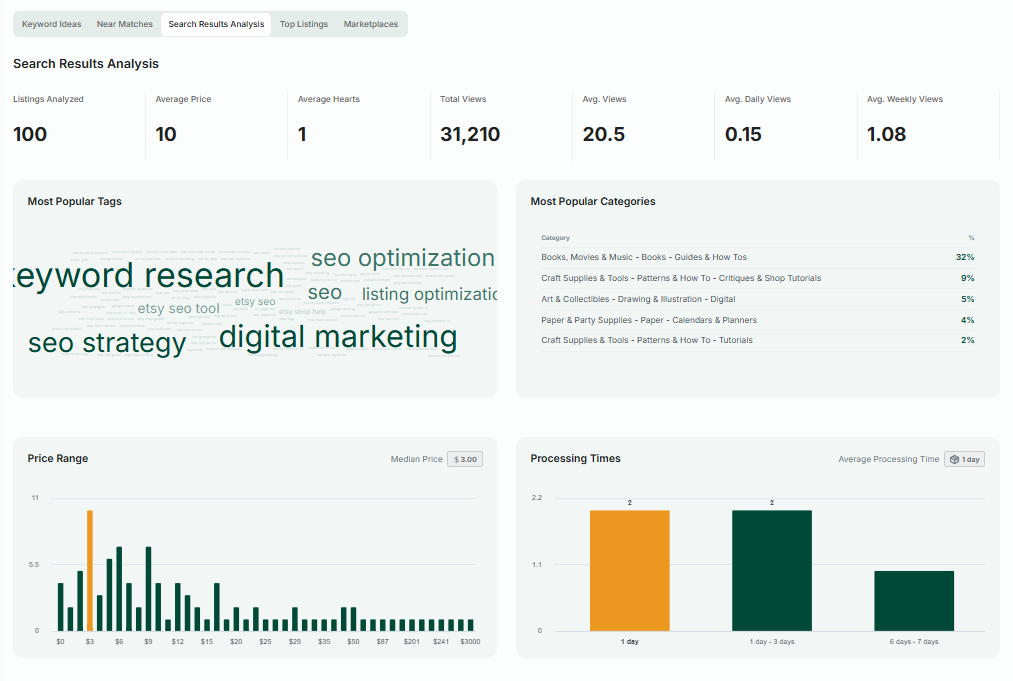Click the "digital marketing" tag
Viewport: 1013px width, 681px height.
click(x=339, y=337)
